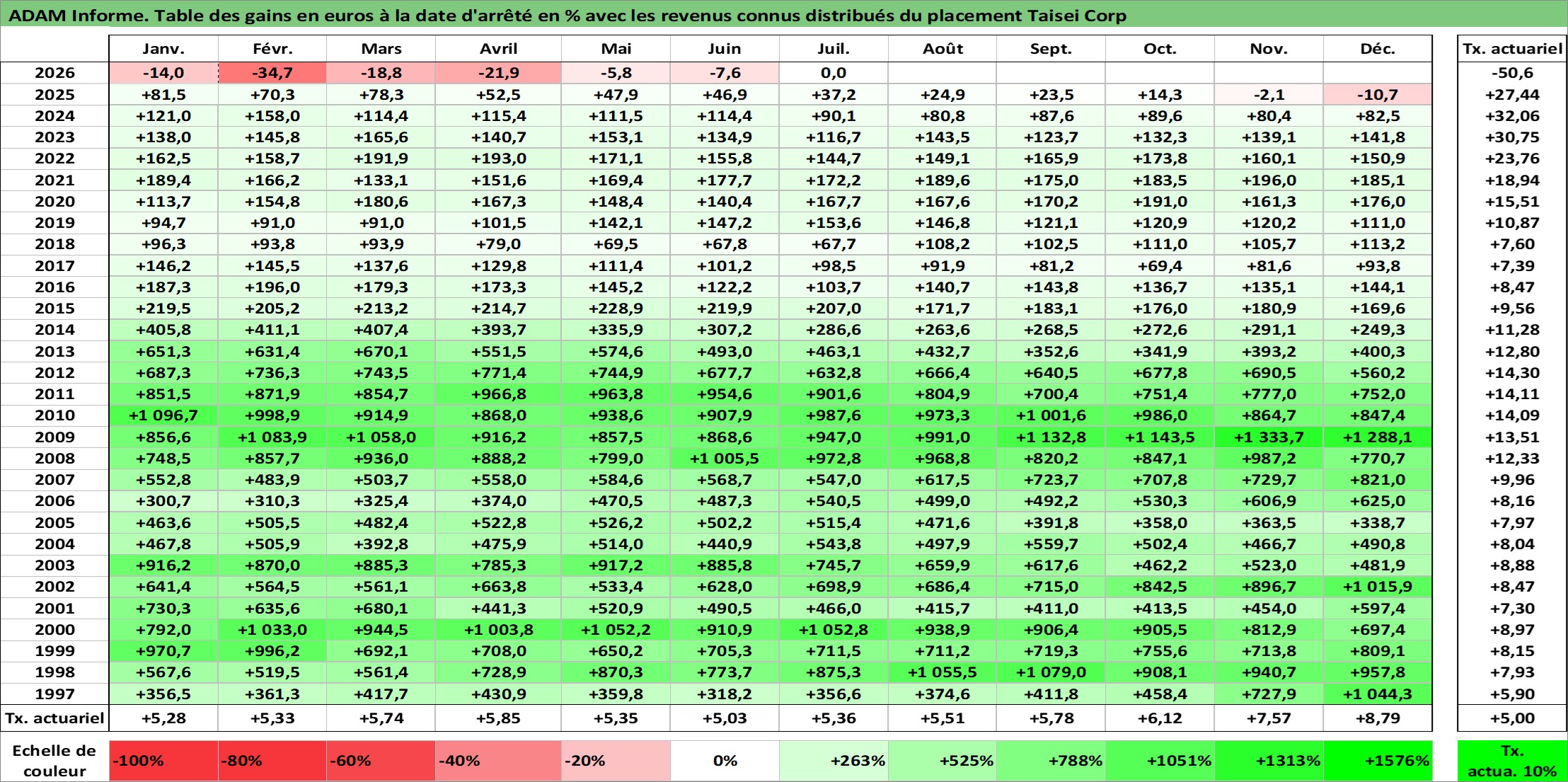Click the 'Juil.' column header
Image resolution: width=1568 pixels, height=782 pixels.
click(x=834, y=49)
